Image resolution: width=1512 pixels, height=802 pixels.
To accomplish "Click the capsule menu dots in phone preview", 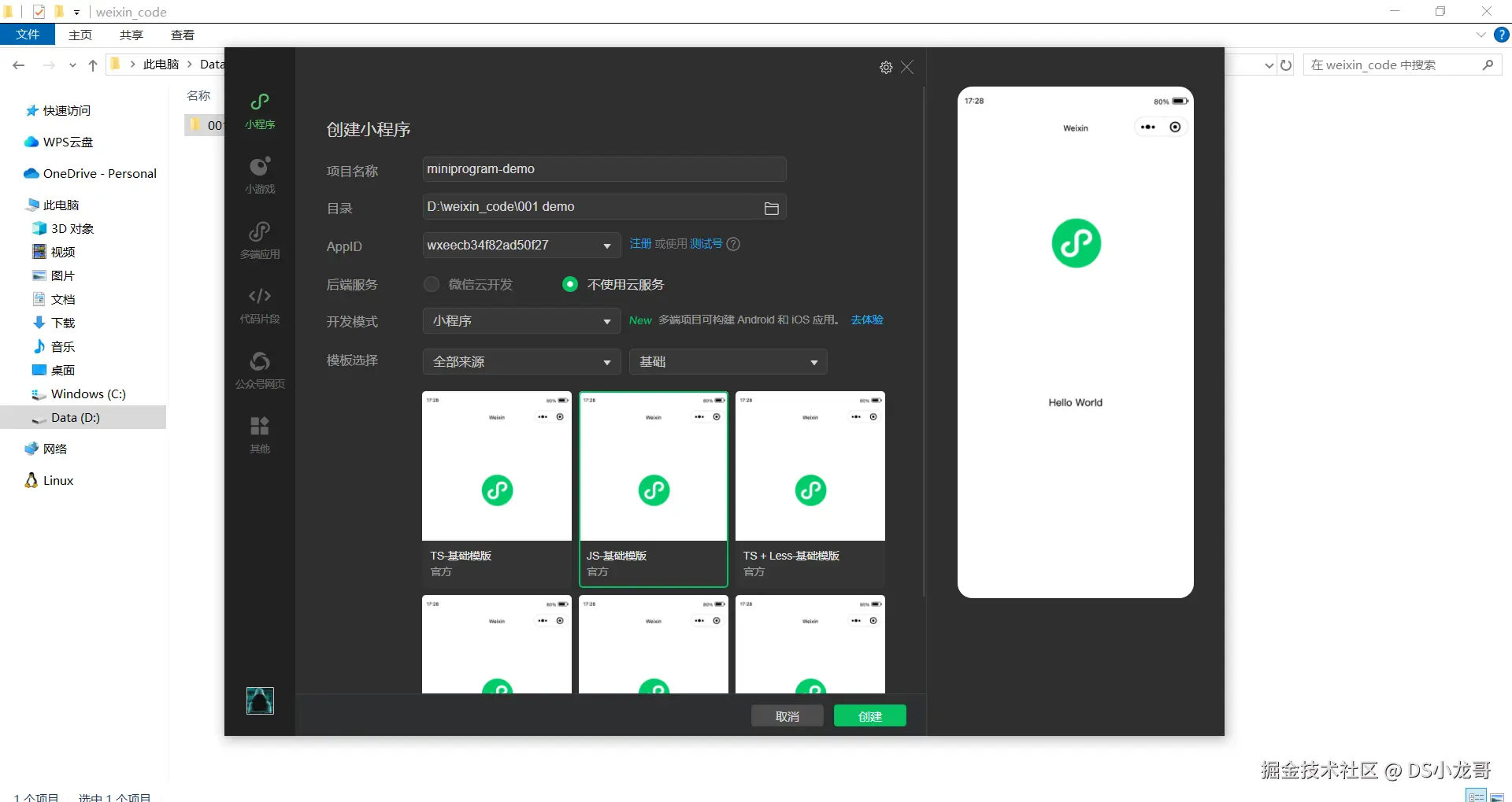I will 1148,128.
